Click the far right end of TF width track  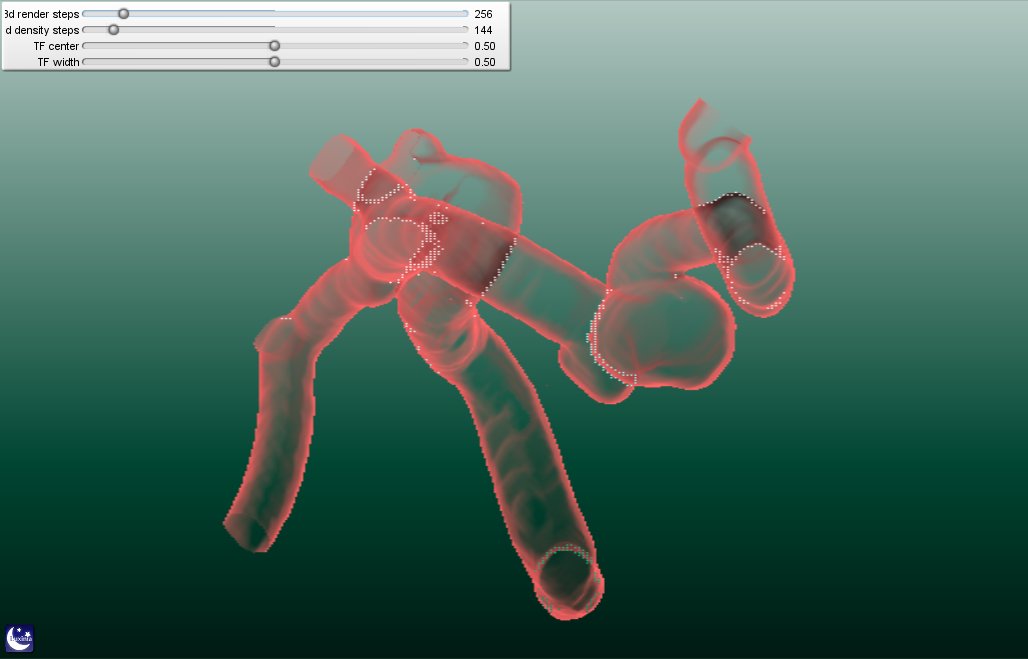[x=465, y=62]
